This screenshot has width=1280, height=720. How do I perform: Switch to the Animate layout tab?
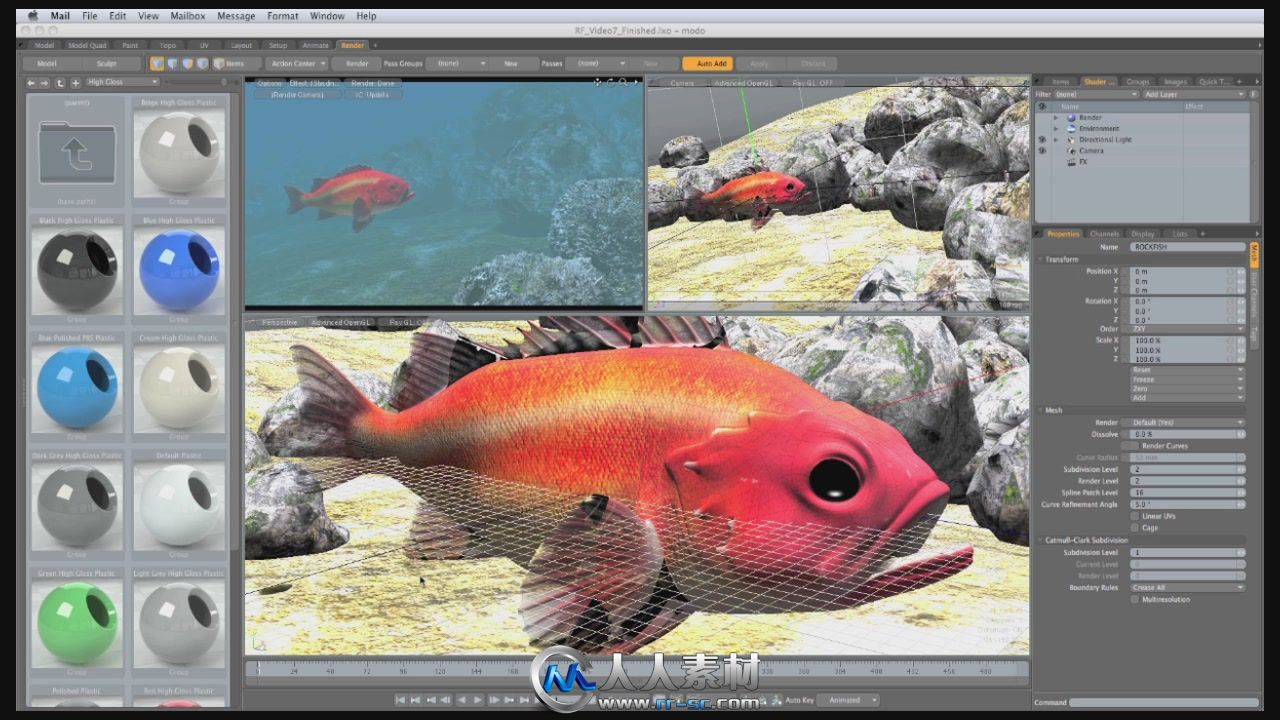point(315,45)
